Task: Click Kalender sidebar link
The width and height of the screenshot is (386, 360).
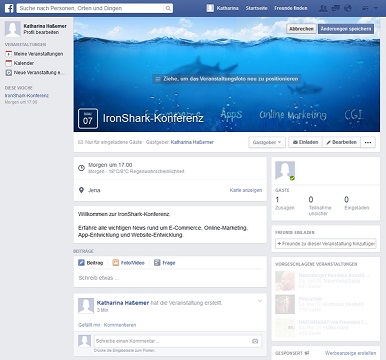Action: pyautogui.click(x=24, y=63)
